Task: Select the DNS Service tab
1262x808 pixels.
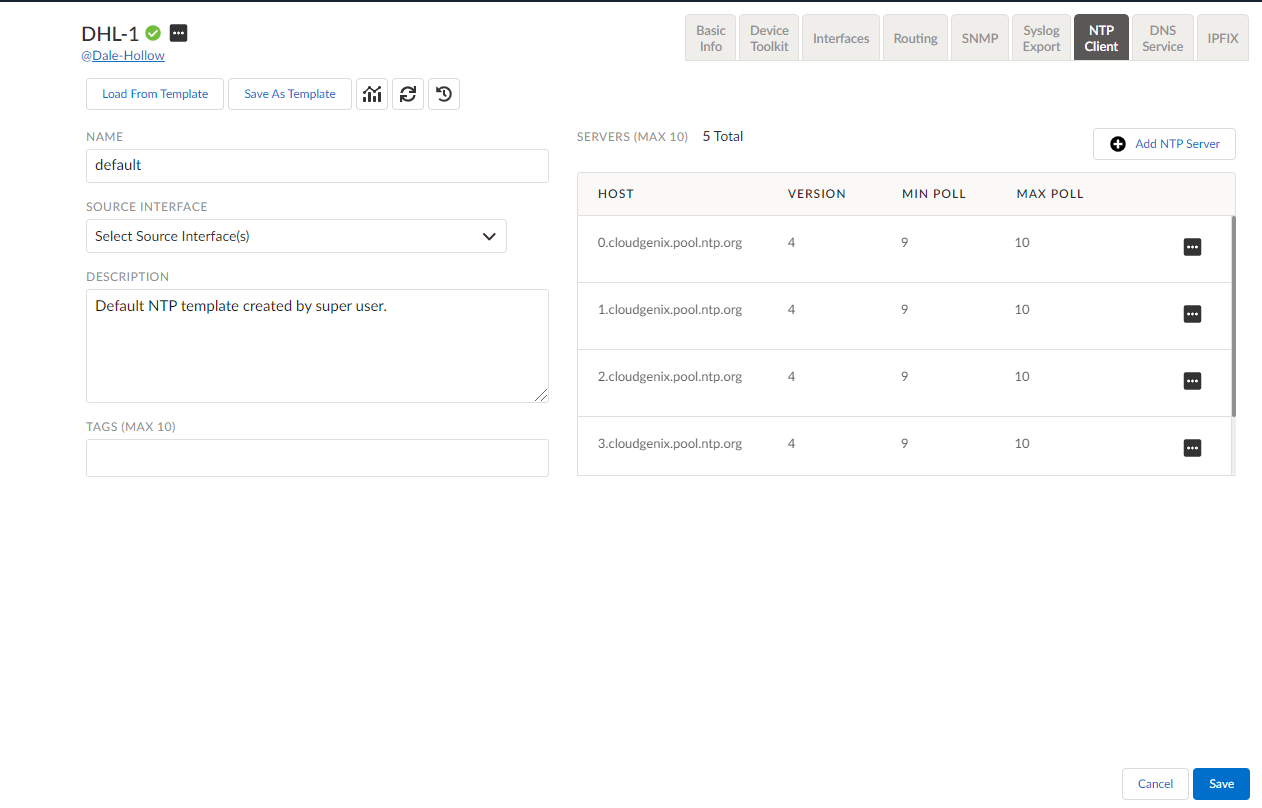Action: [x=1162, y=39]
